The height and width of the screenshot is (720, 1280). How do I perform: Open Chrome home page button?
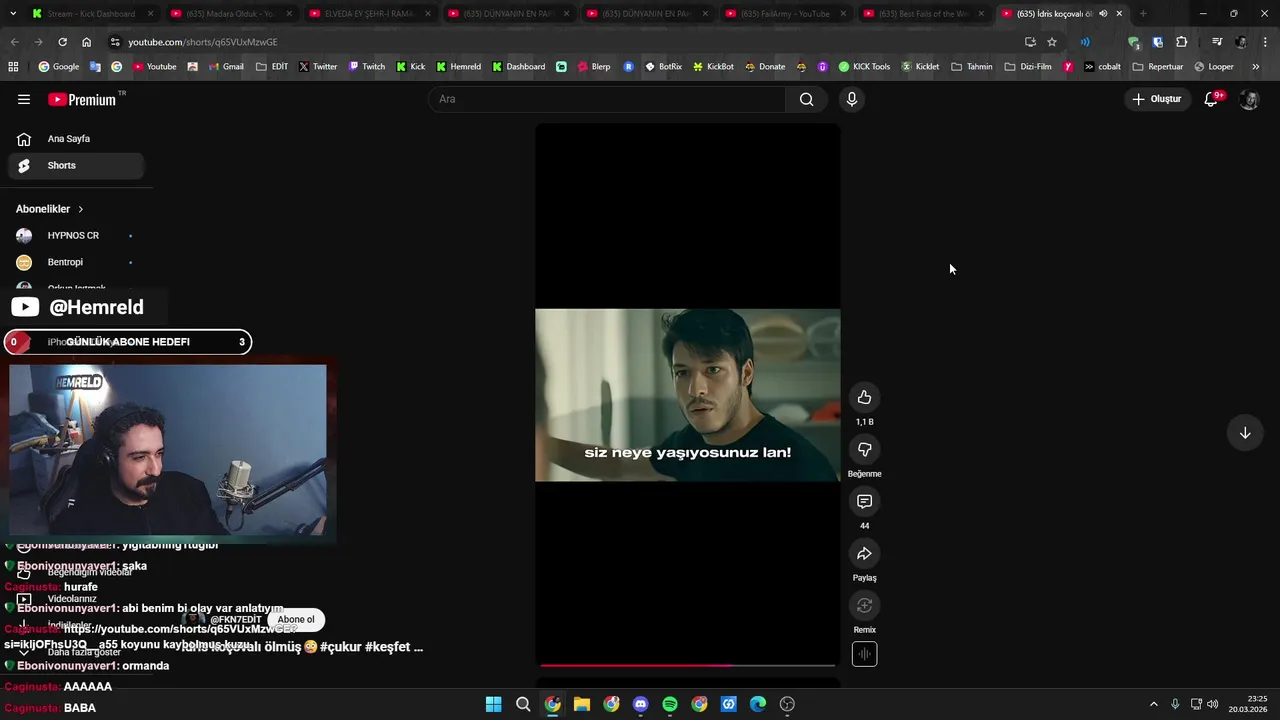pos(86,42)
